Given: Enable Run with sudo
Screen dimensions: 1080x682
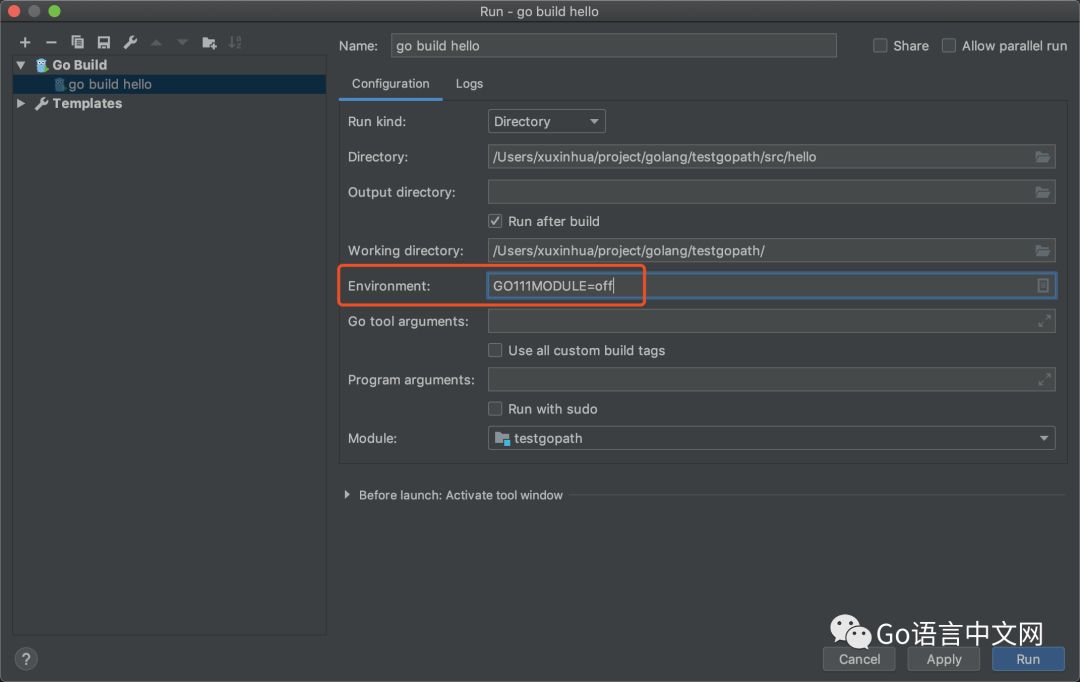Looking at the screenshot, I should tap(495, 409).
